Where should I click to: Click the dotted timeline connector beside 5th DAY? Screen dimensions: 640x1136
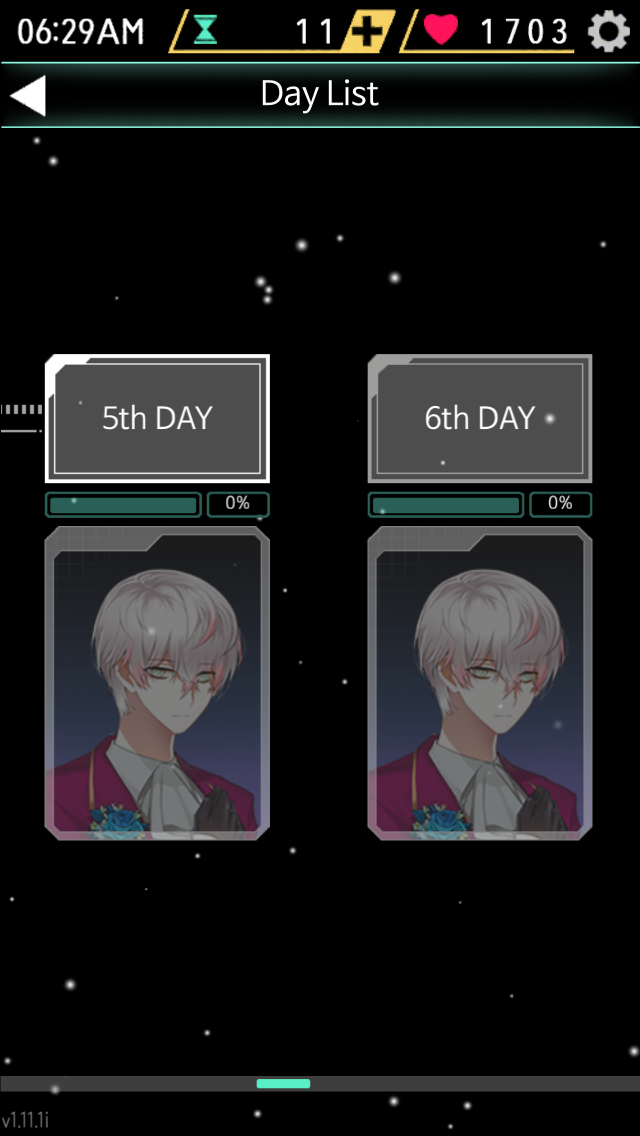(22, 419)
